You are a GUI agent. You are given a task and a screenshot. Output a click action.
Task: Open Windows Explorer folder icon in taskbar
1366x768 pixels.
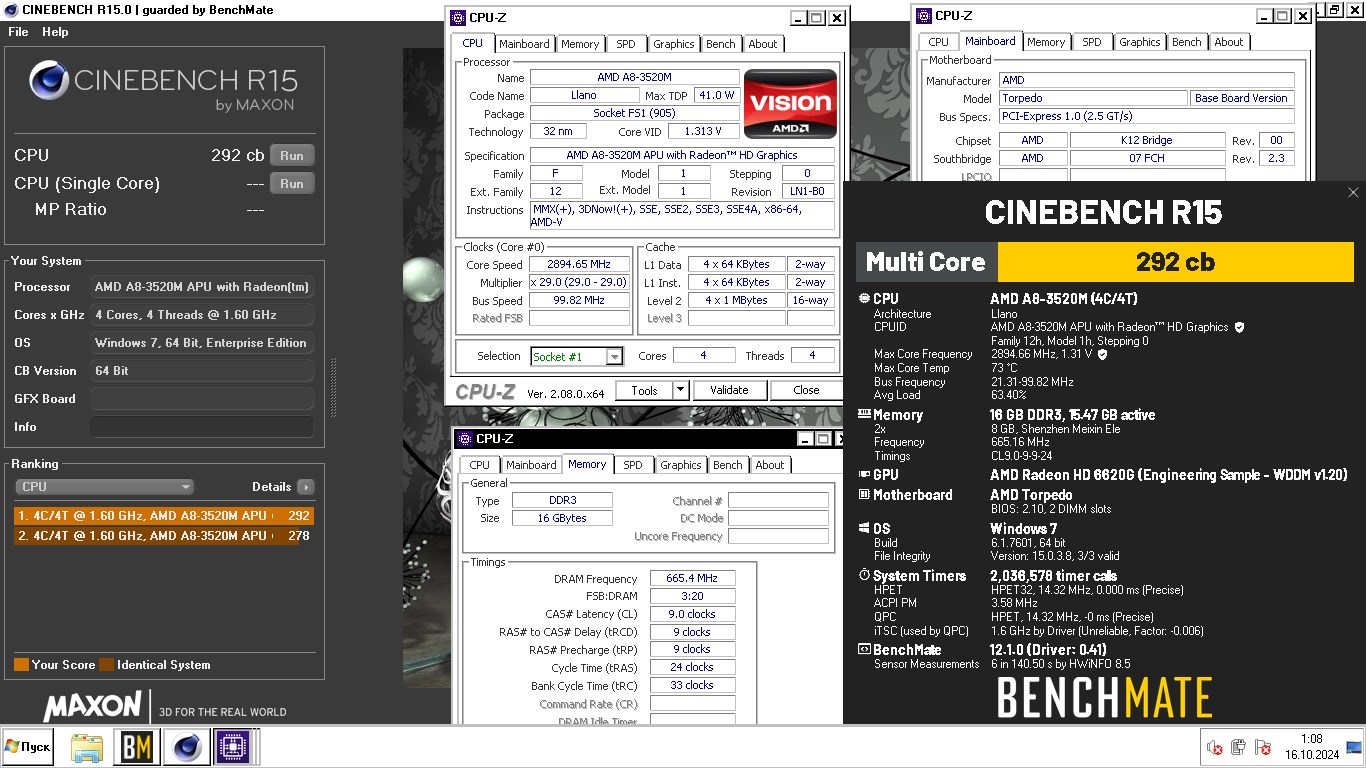coord(87,747)
